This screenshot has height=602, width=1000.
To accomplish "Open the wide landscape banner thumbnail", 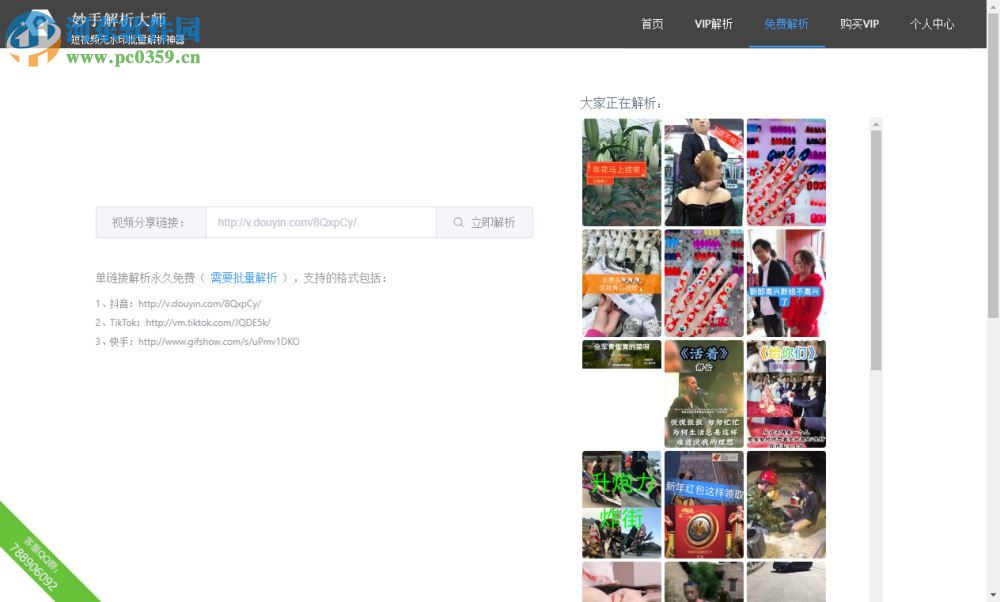I will (622, 355).
